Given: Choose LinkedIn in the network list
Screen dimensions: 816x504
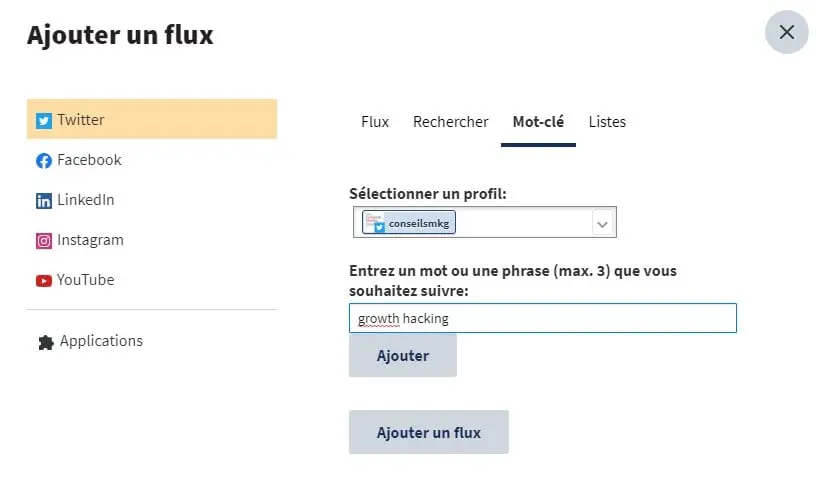Looking at the screenshot, I should pyautogui.click(x=152, y=200).
